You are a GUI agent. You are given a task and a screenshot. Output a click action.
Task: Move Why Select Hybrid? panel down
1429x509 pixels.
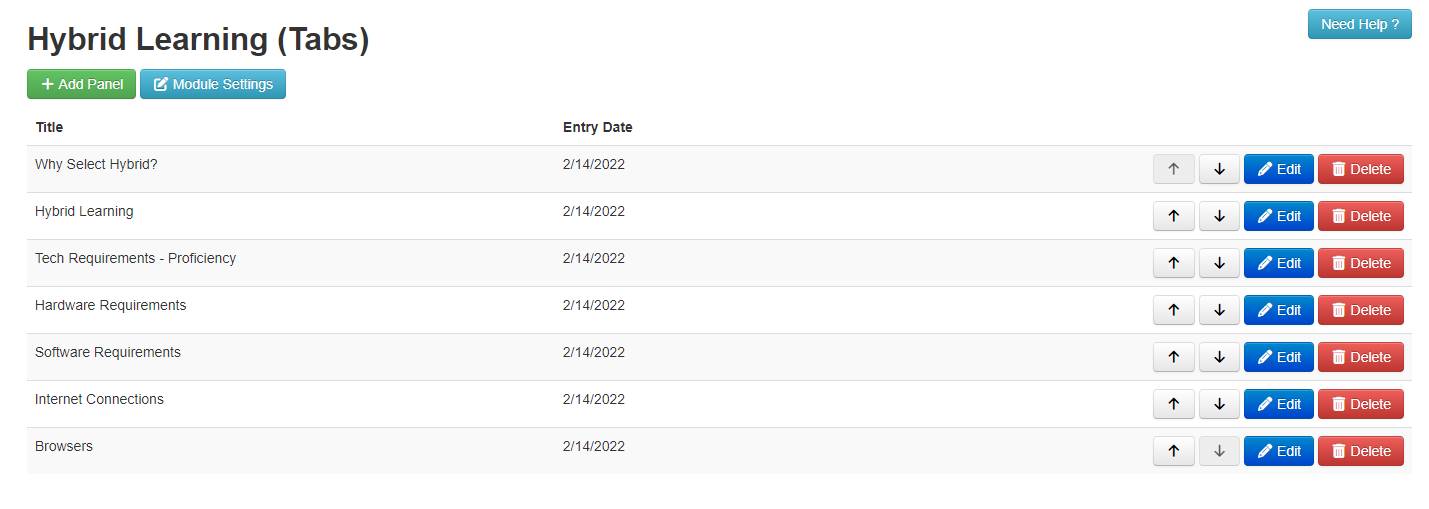coord(1219,169)
